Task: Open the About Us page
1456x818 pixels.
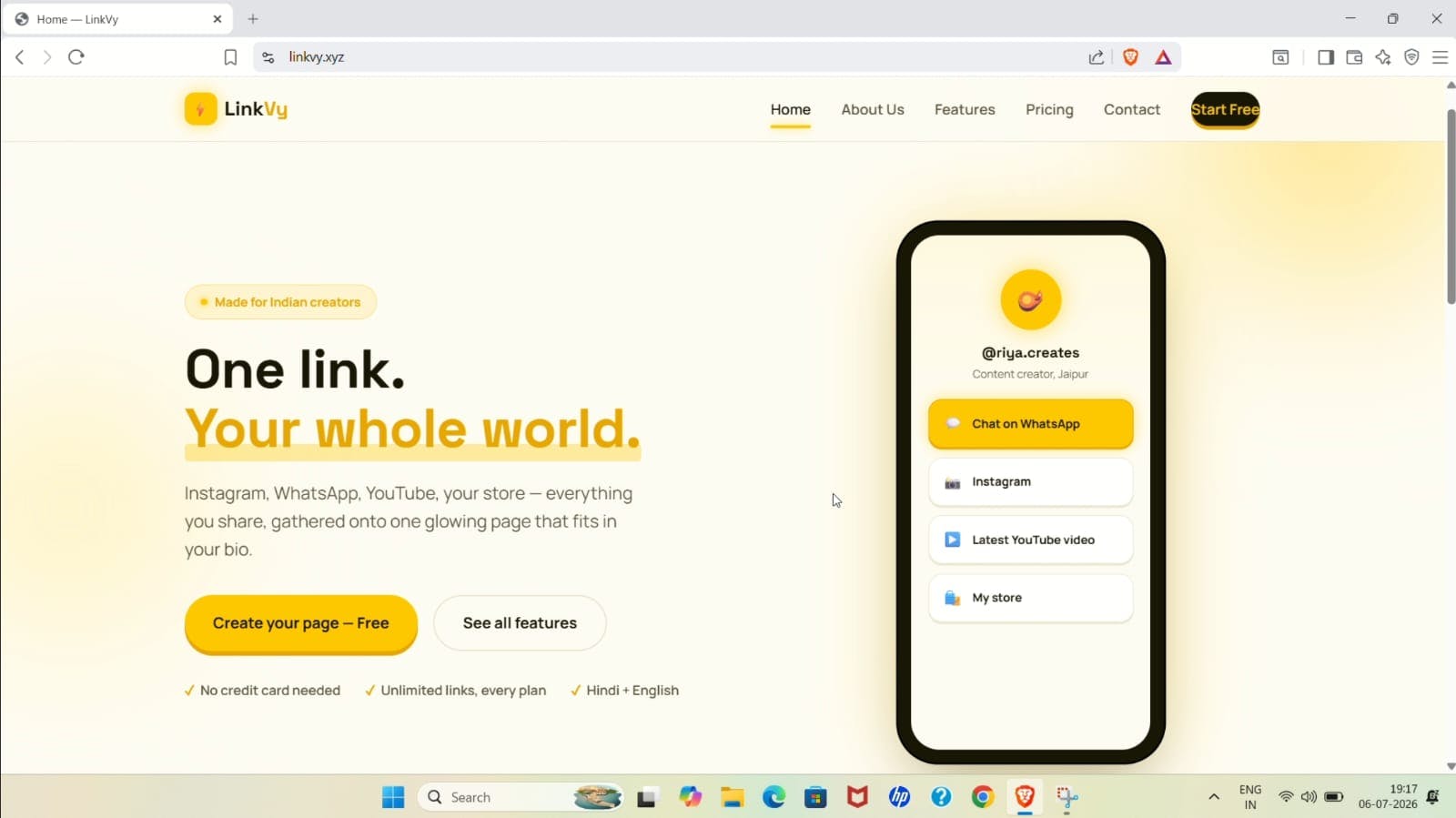Action: (873, 109)
